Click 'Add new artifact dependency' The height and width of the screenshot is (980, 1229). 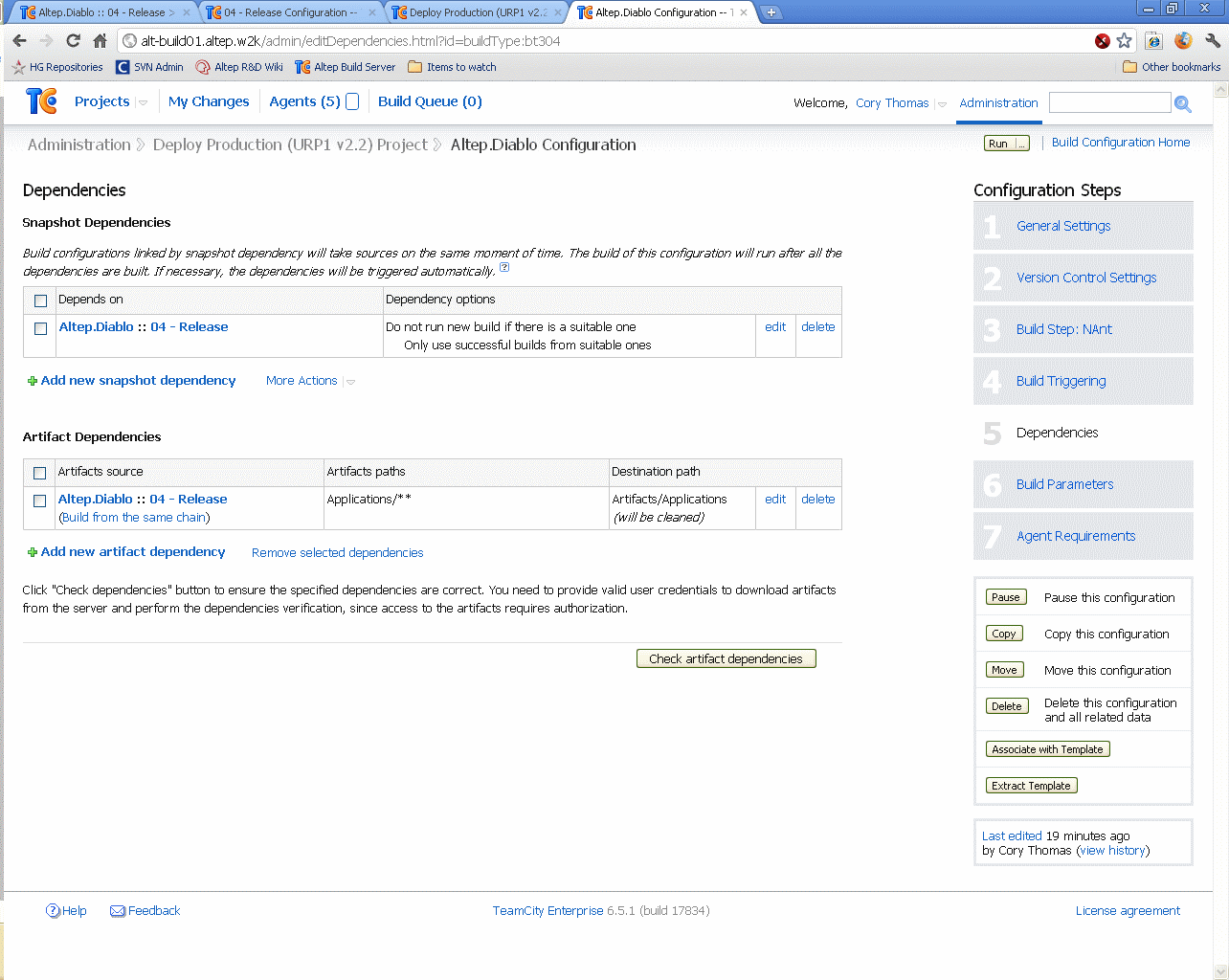pos(126,551)
